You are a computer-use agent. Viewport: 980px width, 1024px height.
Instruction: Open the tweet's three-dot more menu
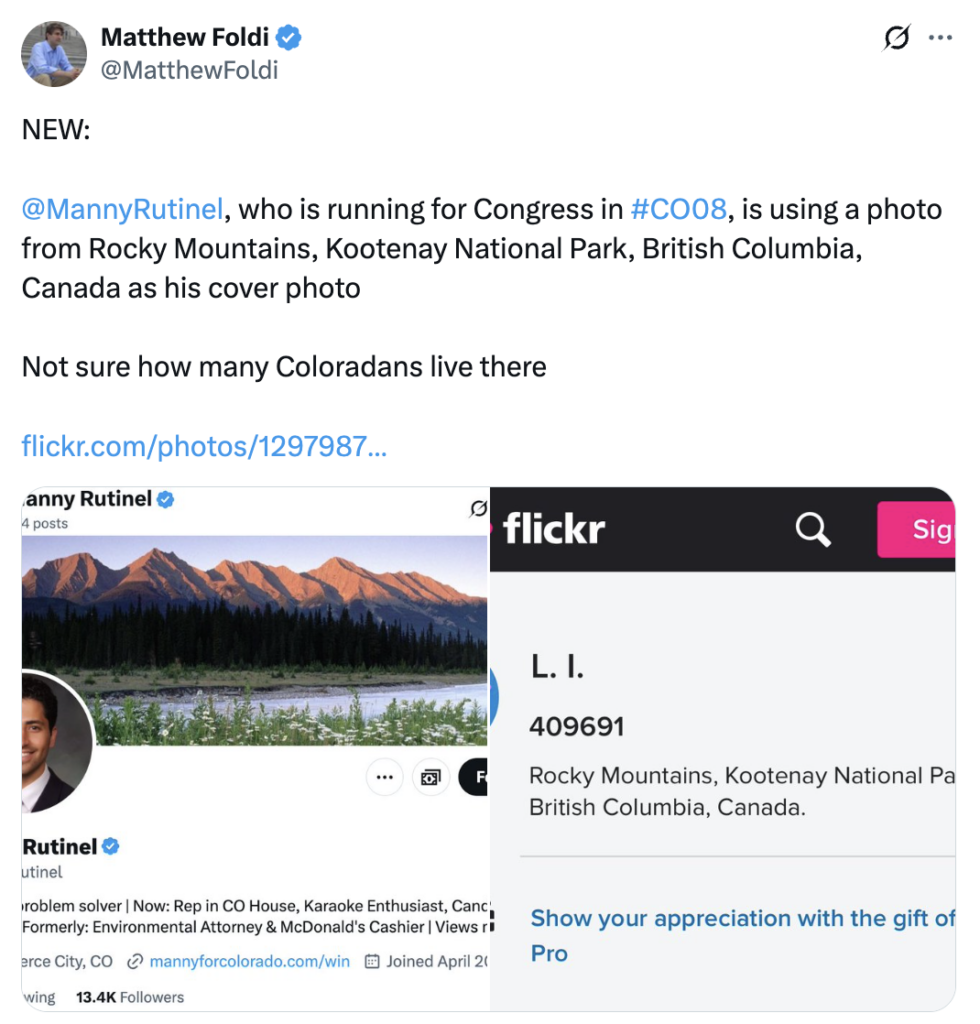tap(940, 39)
